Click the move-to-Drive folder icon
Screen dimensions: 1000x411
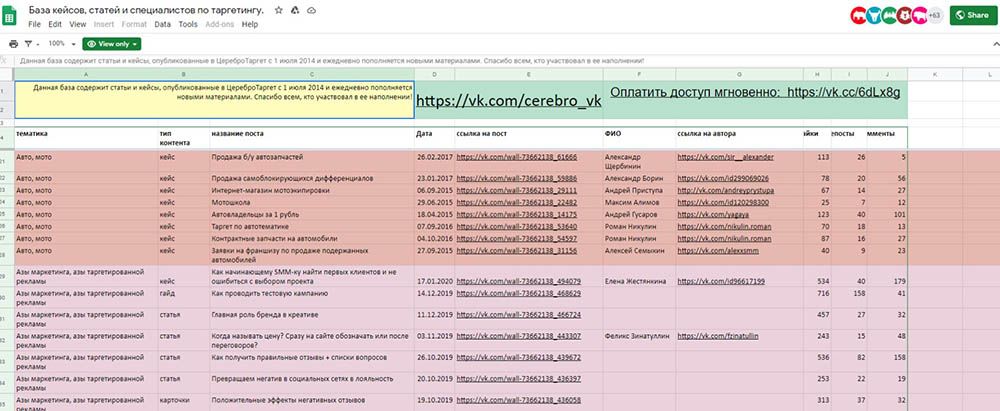click(x=295, y=11)
